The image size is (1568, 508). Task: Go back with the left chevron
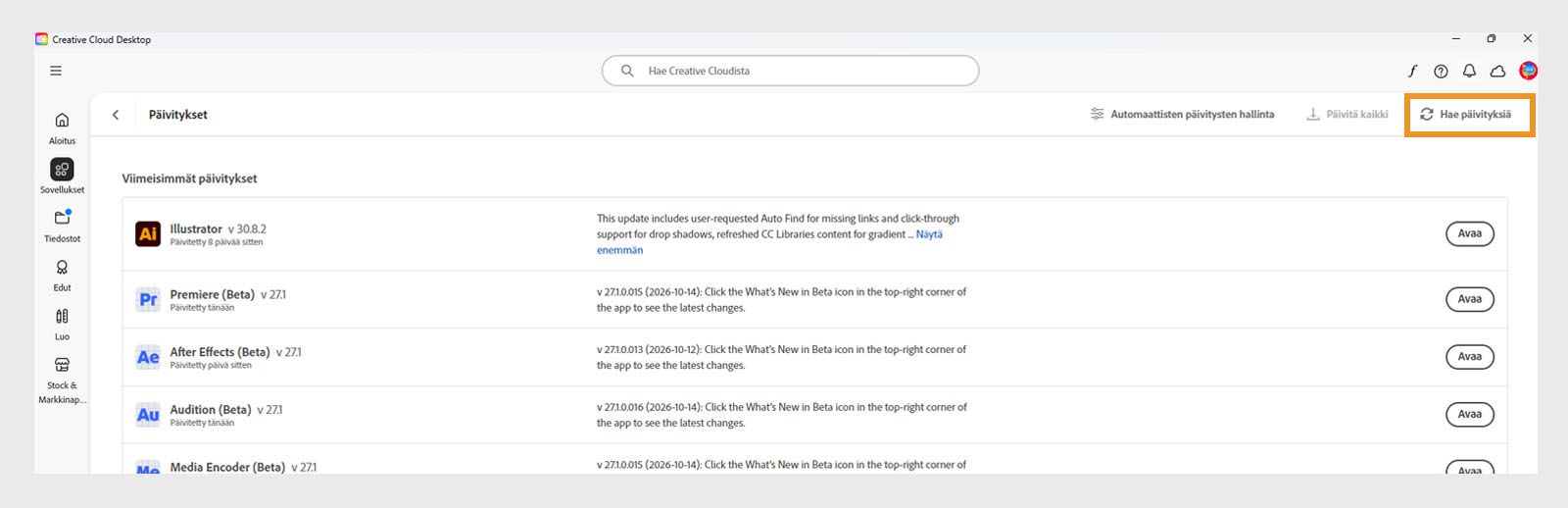click(116, 115)
